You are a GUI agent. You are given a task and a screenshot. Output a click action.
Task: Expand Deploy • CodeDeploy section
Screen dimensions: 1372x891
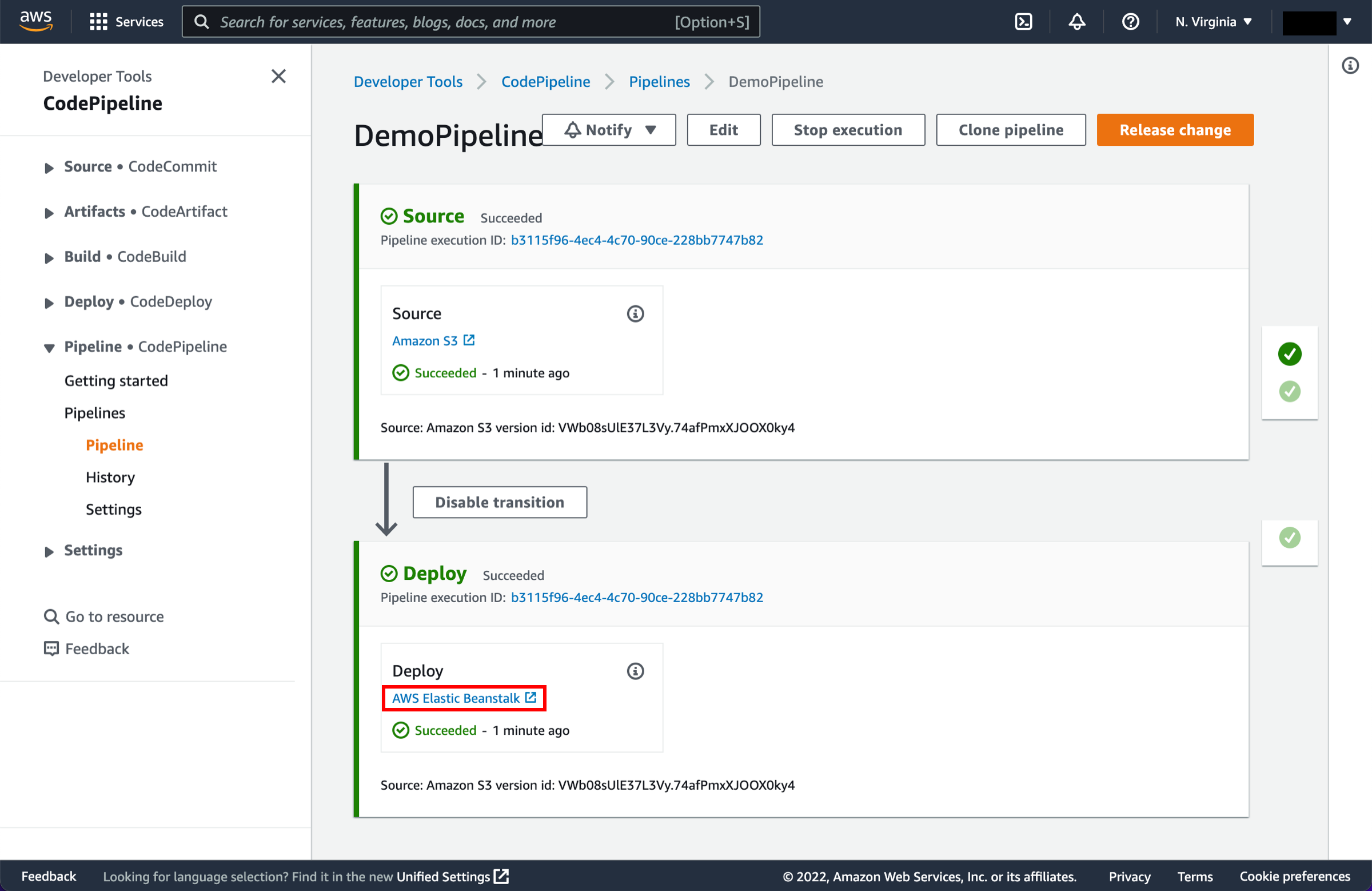50,303
